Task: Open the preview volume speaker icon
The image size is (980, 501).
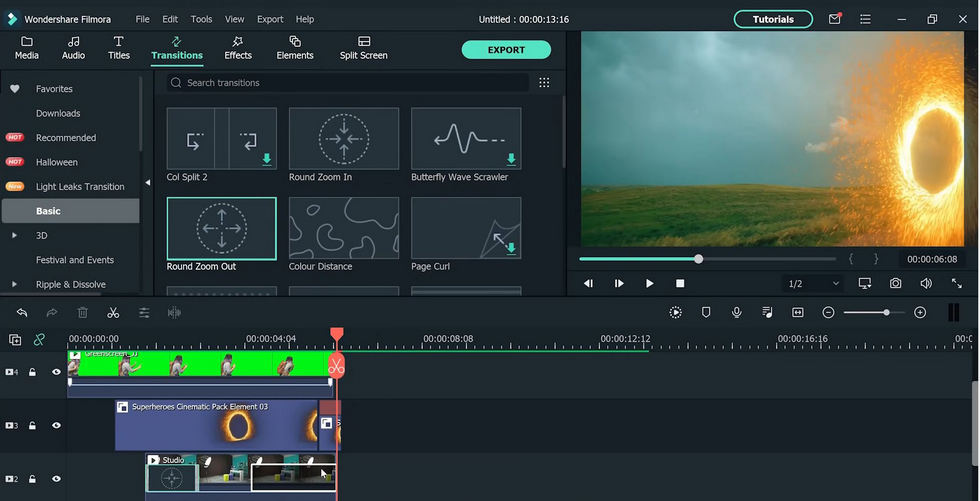Action: [x=926, y=284]
